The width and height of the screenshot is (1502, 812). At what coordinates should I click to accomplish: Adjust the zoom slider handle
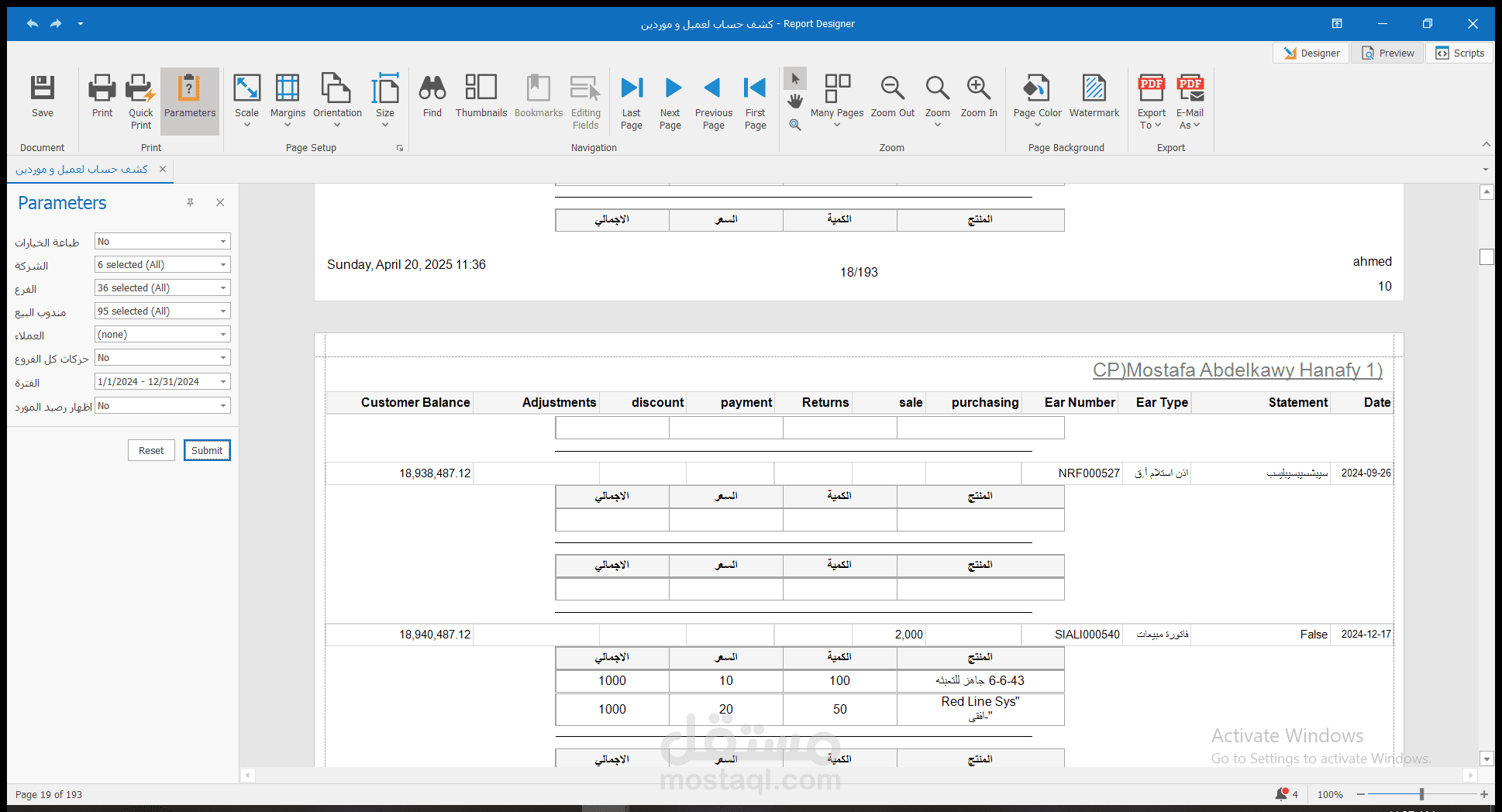pyautogui.click(x=1421, y=794)
